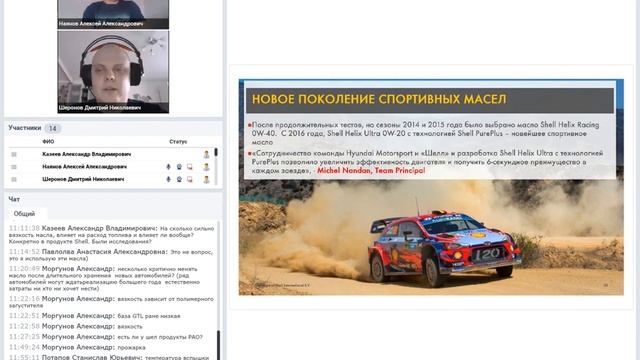Click the Участники panel title

point(24,128)
